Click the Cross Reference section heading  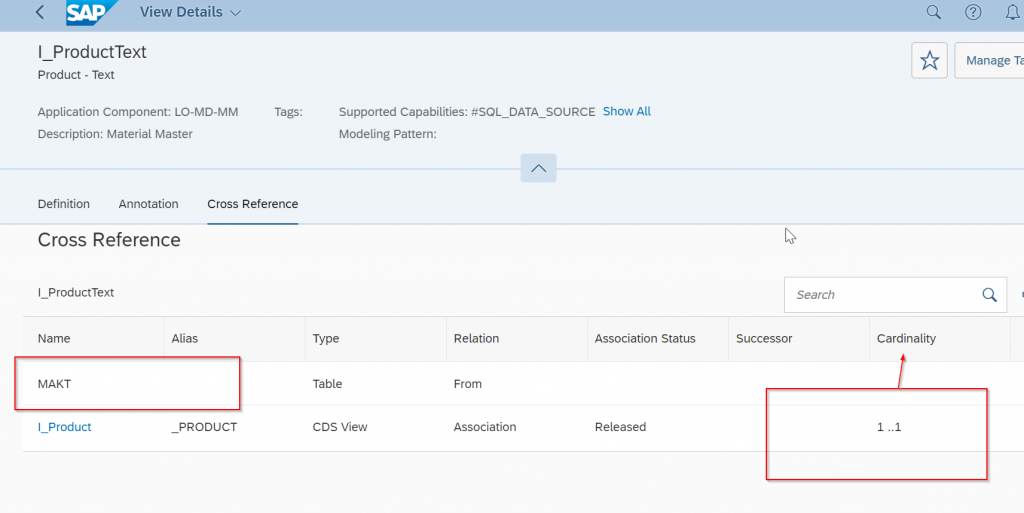tap(109, 240)
